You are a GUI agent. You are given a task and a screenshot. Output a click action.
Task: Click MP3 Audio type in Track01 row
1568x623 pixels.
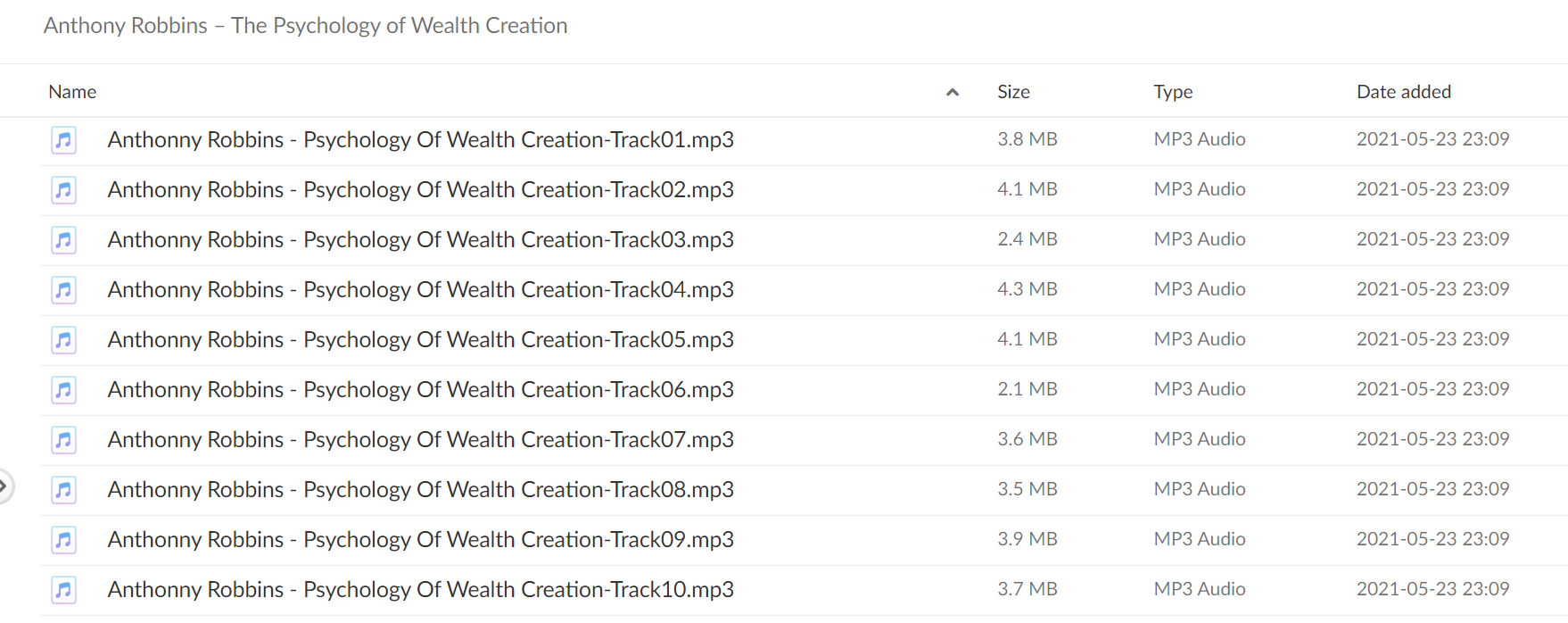pos(1200,139)
